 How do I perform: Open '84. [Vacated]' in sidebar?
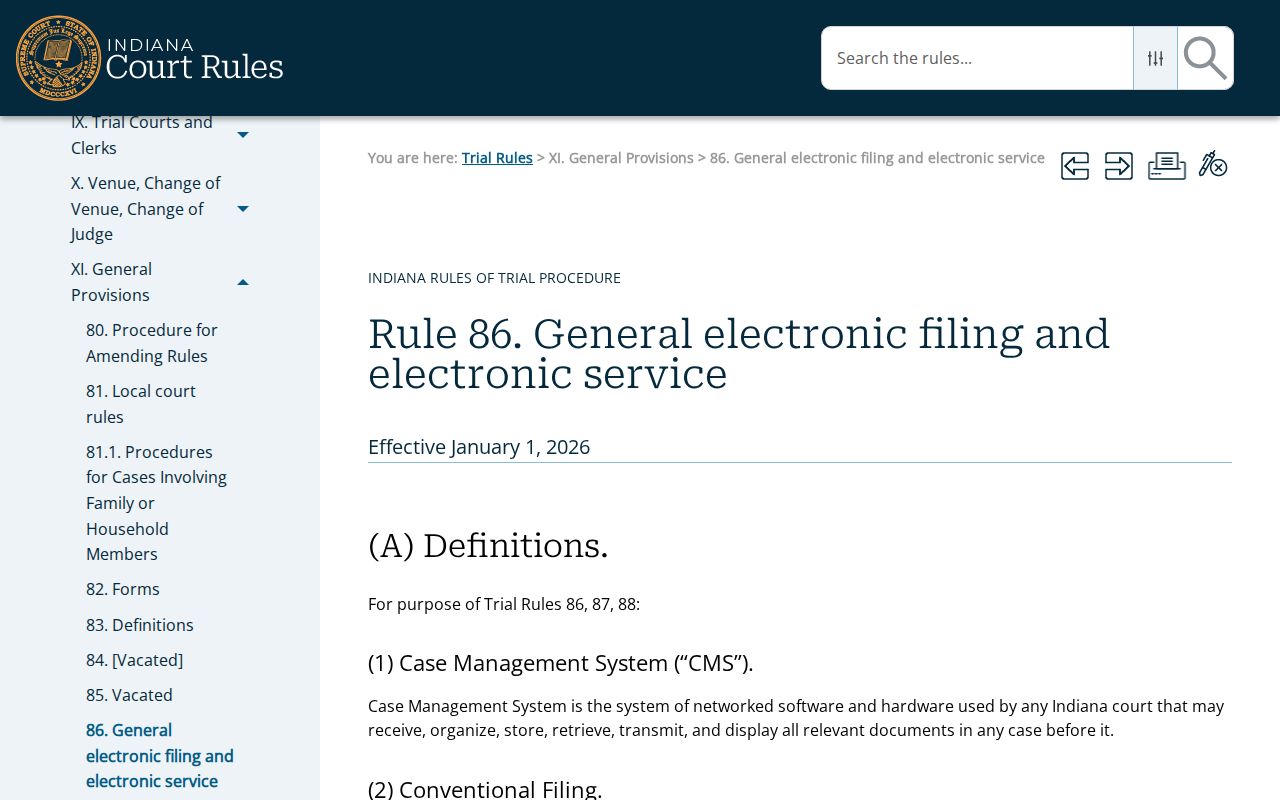(x=134, y=660)
